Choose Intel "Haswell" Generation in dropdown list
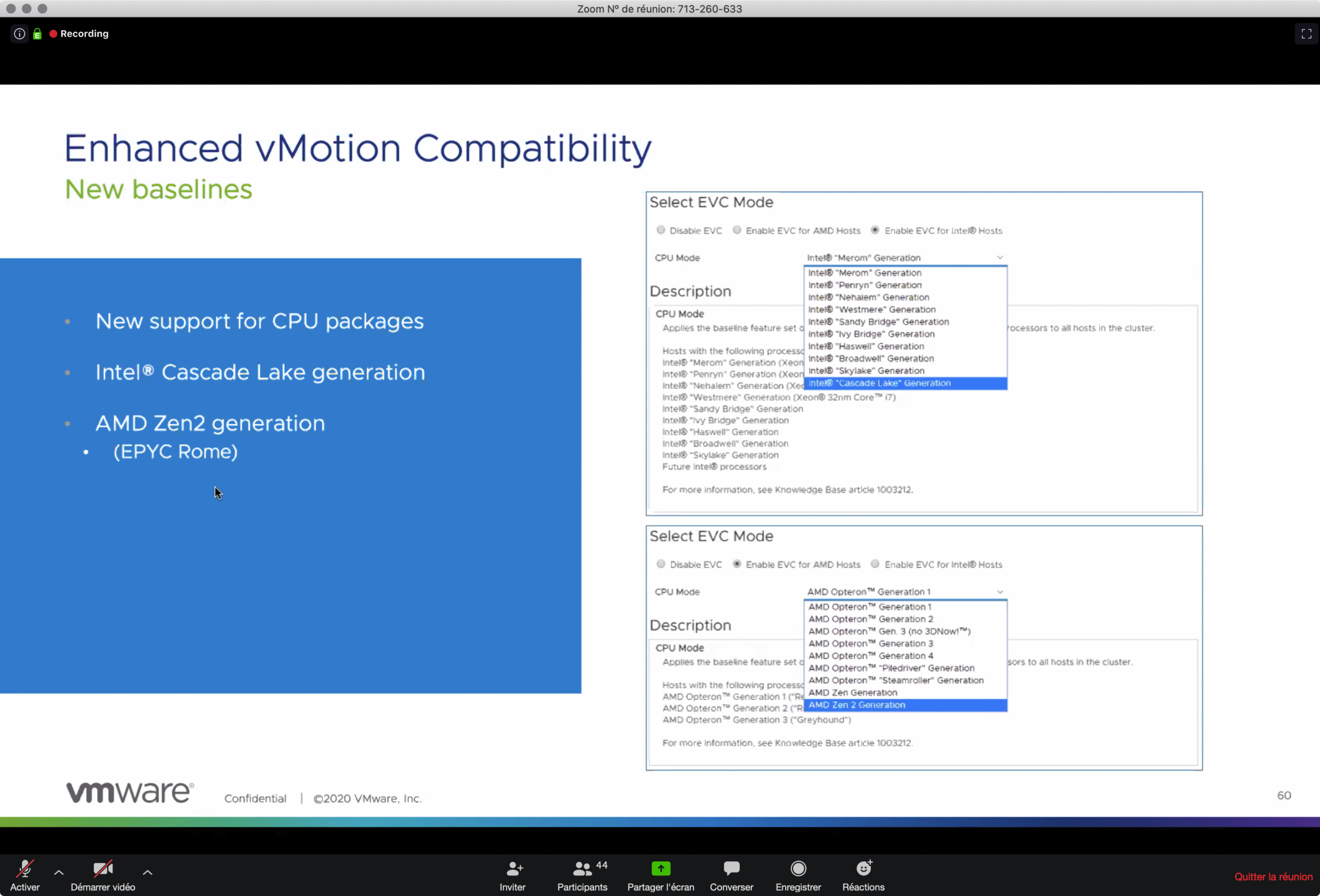Image resolution: width=1320 pixels, height=896 pixels. coord(905,346)
